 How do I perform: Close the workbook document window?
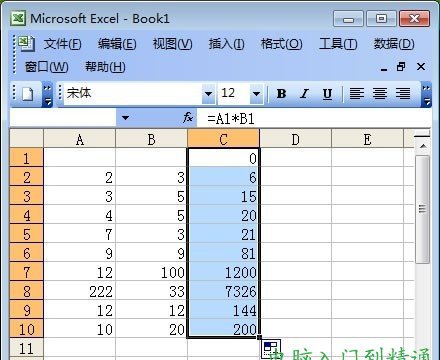421,67
